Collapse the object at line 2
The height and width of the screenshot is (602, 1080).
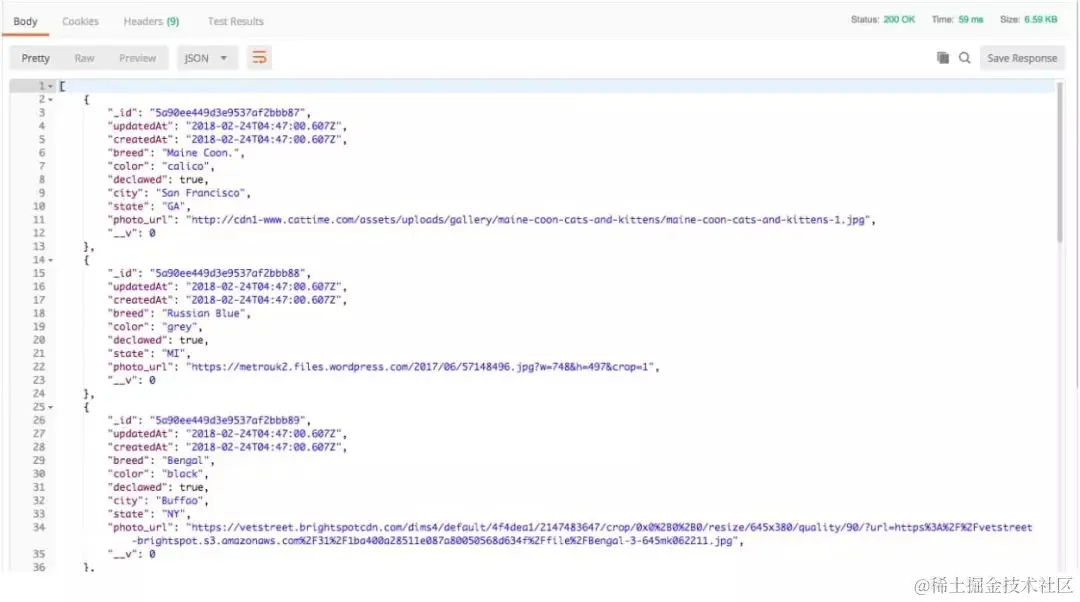tap(50, 100)
